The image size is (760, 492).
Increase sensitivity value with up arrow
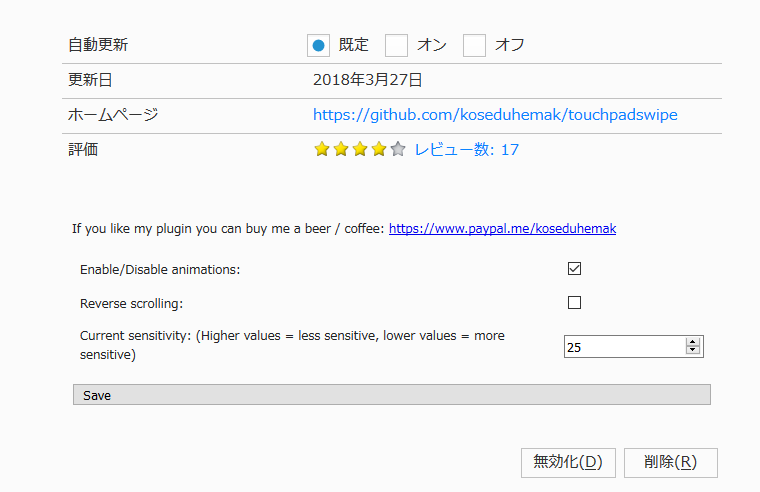pyautogui.click(x=693, y=342)
